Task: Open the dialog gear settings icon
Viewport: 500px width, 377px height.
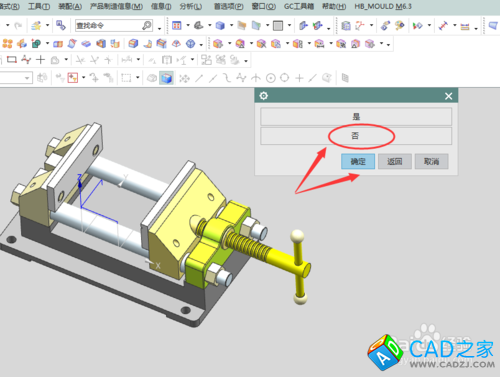Action: tap(263, 96)
